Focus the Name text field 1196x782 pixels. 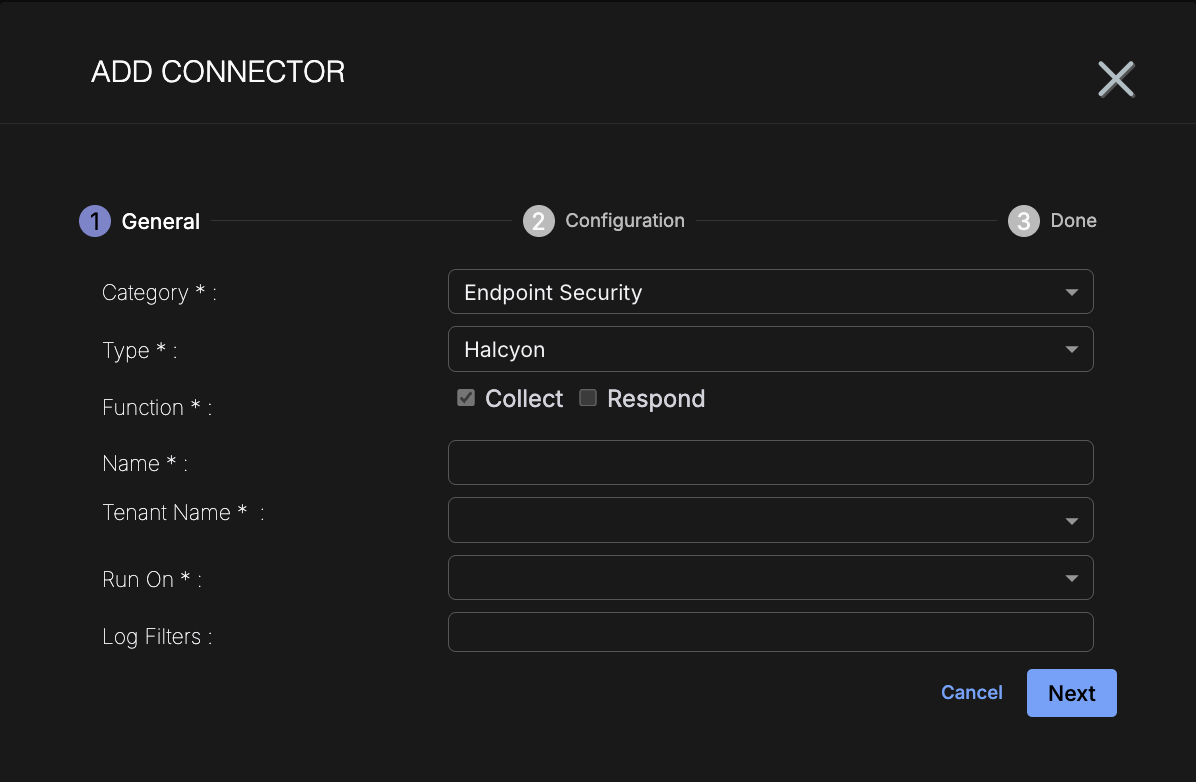[770, 463]
